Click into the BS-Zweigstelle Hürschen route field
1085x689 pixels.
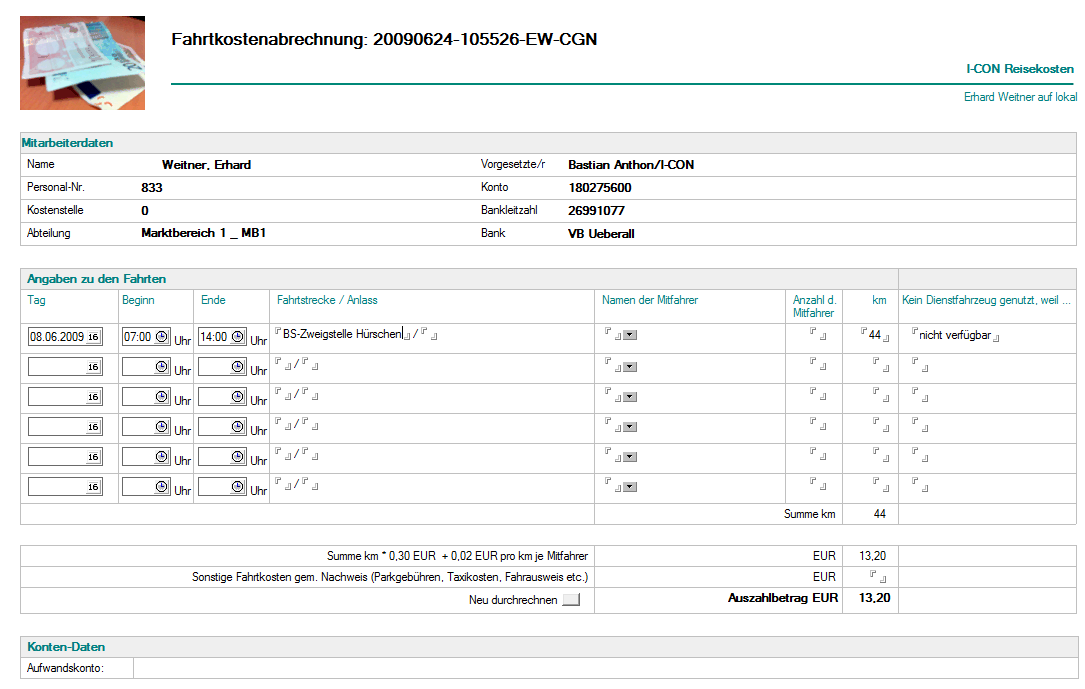pyautogui.click(x=343, y=334)
